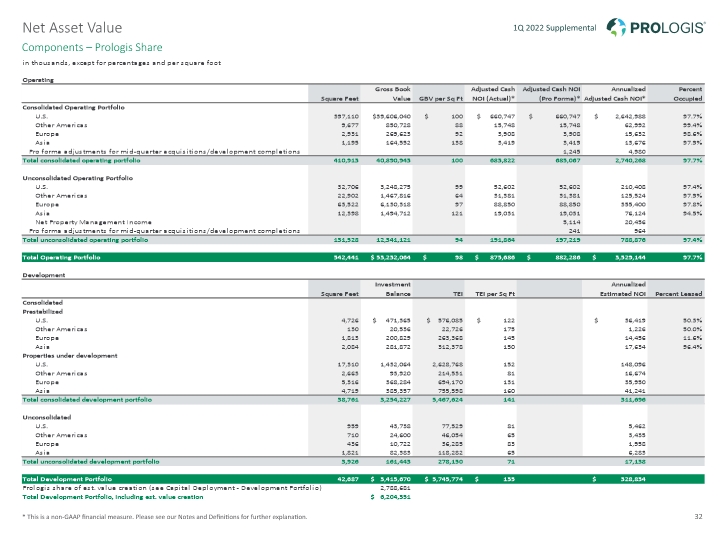
Task: Click the 'Square Feet' header in Development table
Action: [340, 294]
